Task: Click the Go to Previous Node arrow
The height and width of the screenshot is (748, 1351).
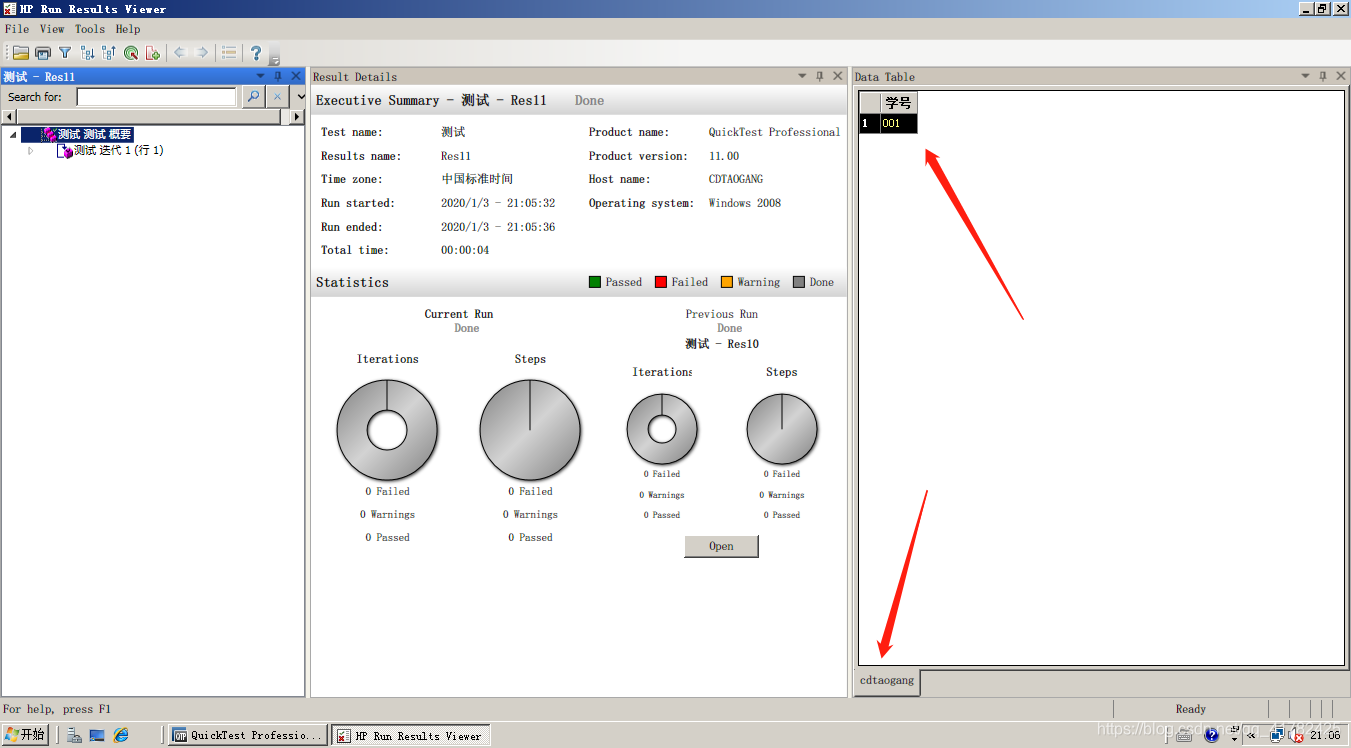Action: (x=180, y=53)
